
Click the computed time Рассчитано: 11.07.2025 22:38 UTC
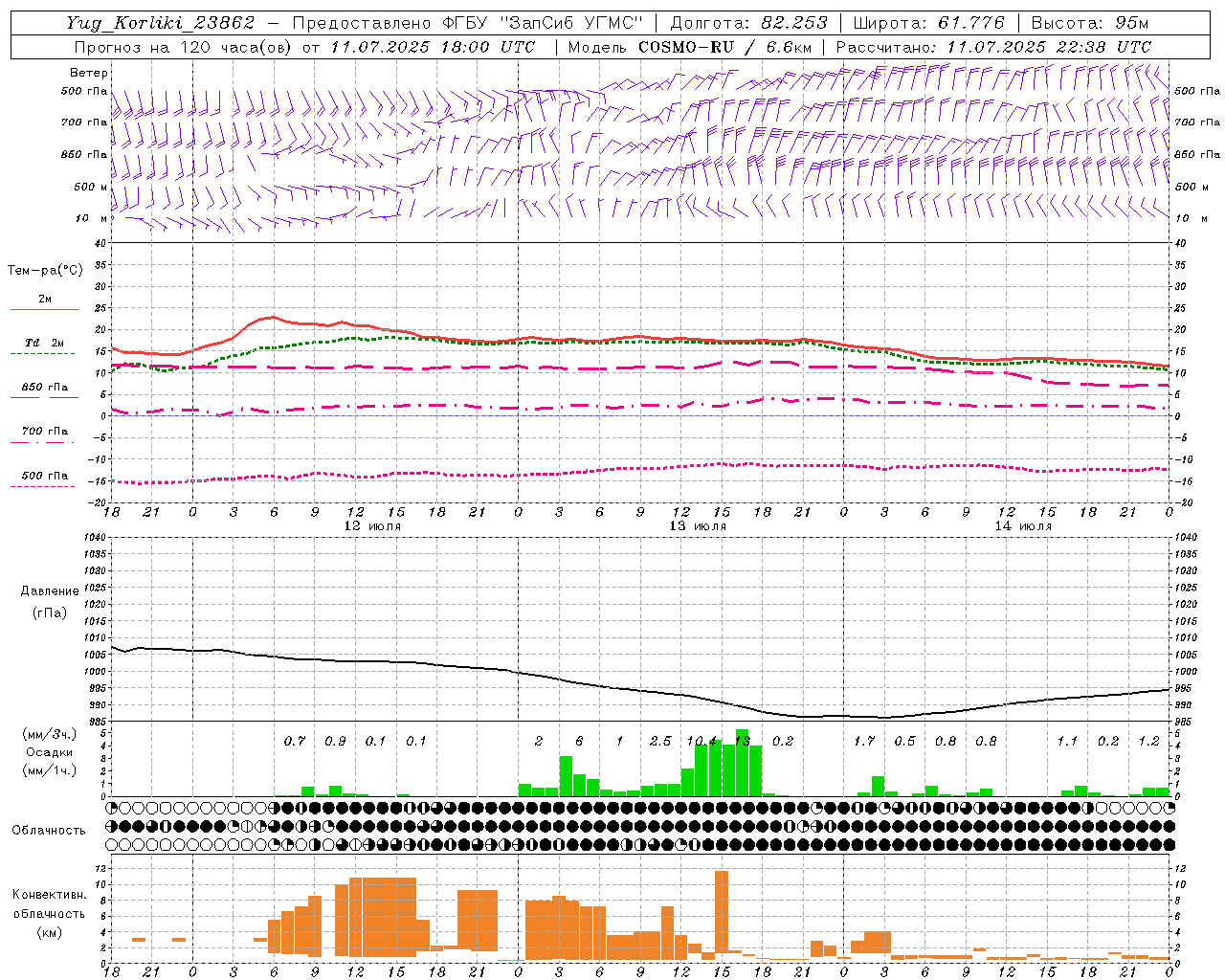click(x=993, y=47)
